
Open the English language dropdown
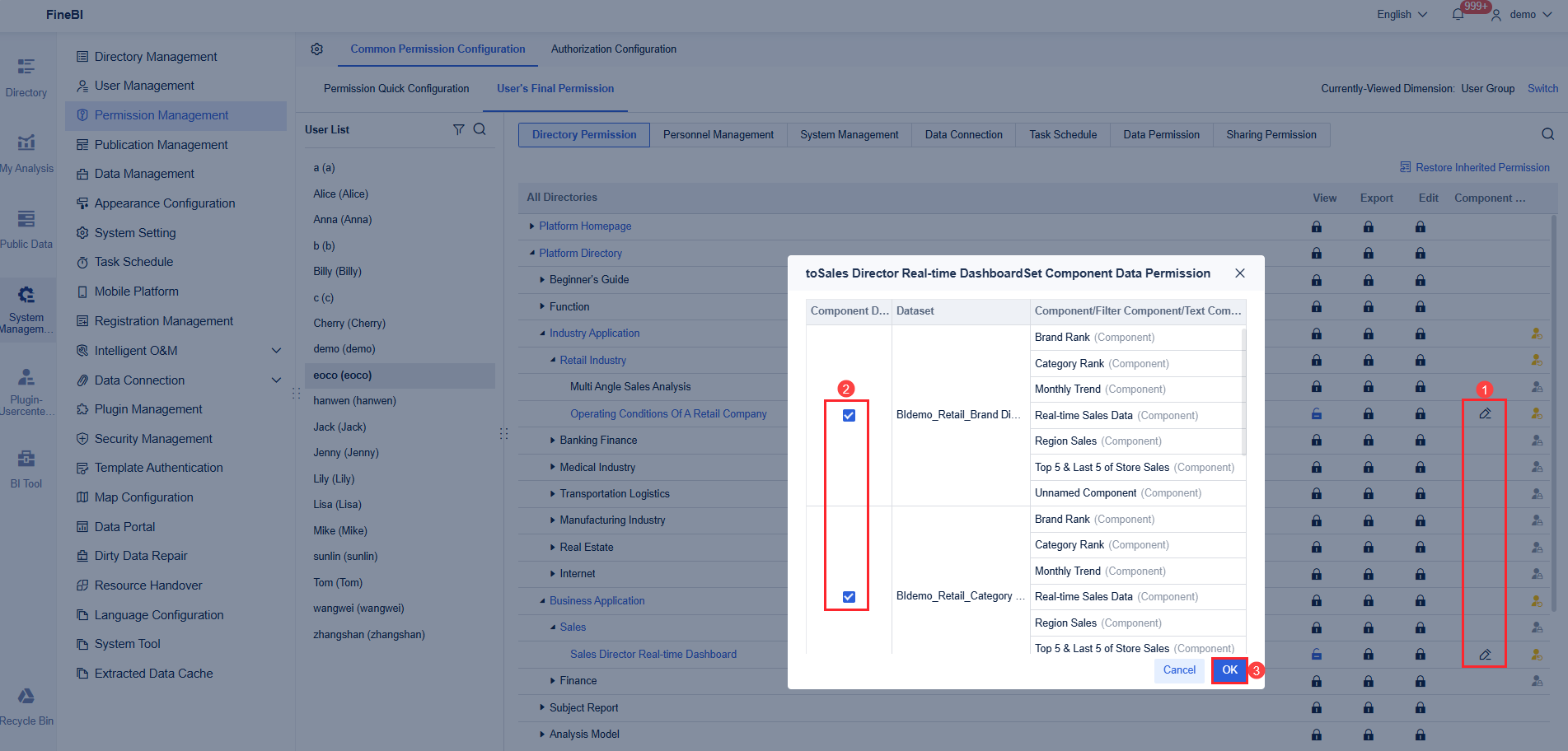click(x=1402, y=15)
